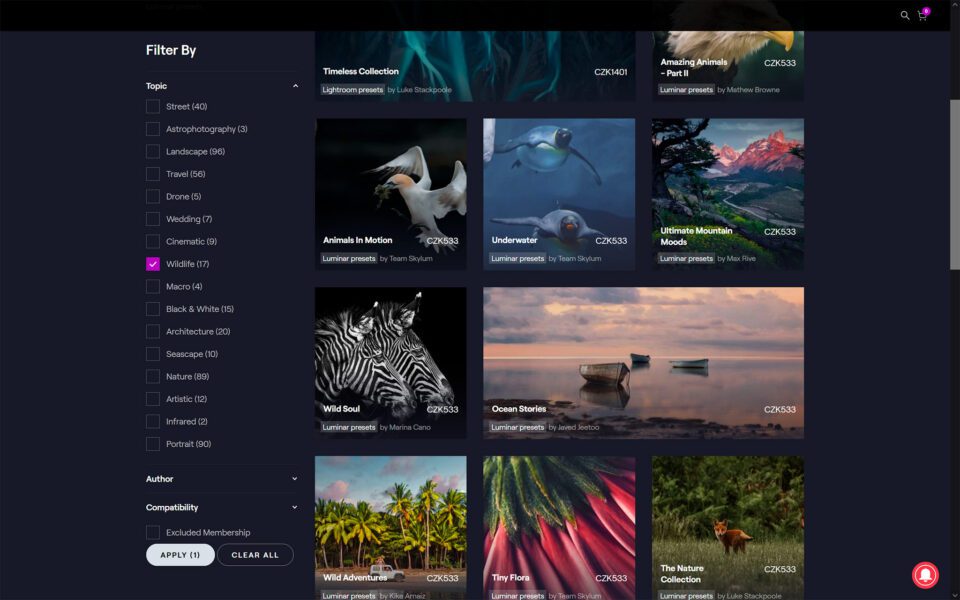Check the Artistic (12) checkbox
960x600 pixels.
(153, 399)
